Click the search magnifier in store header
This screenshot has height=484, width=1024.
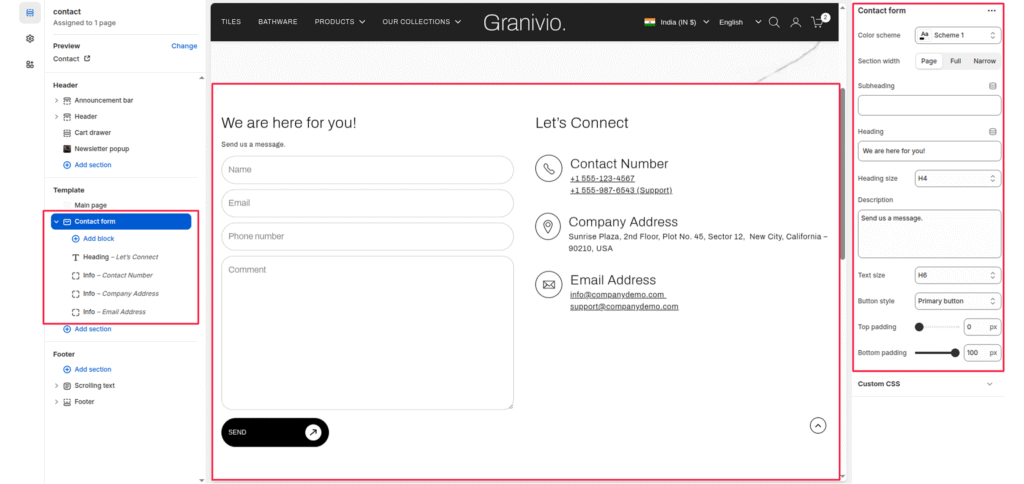pos(774,22)
